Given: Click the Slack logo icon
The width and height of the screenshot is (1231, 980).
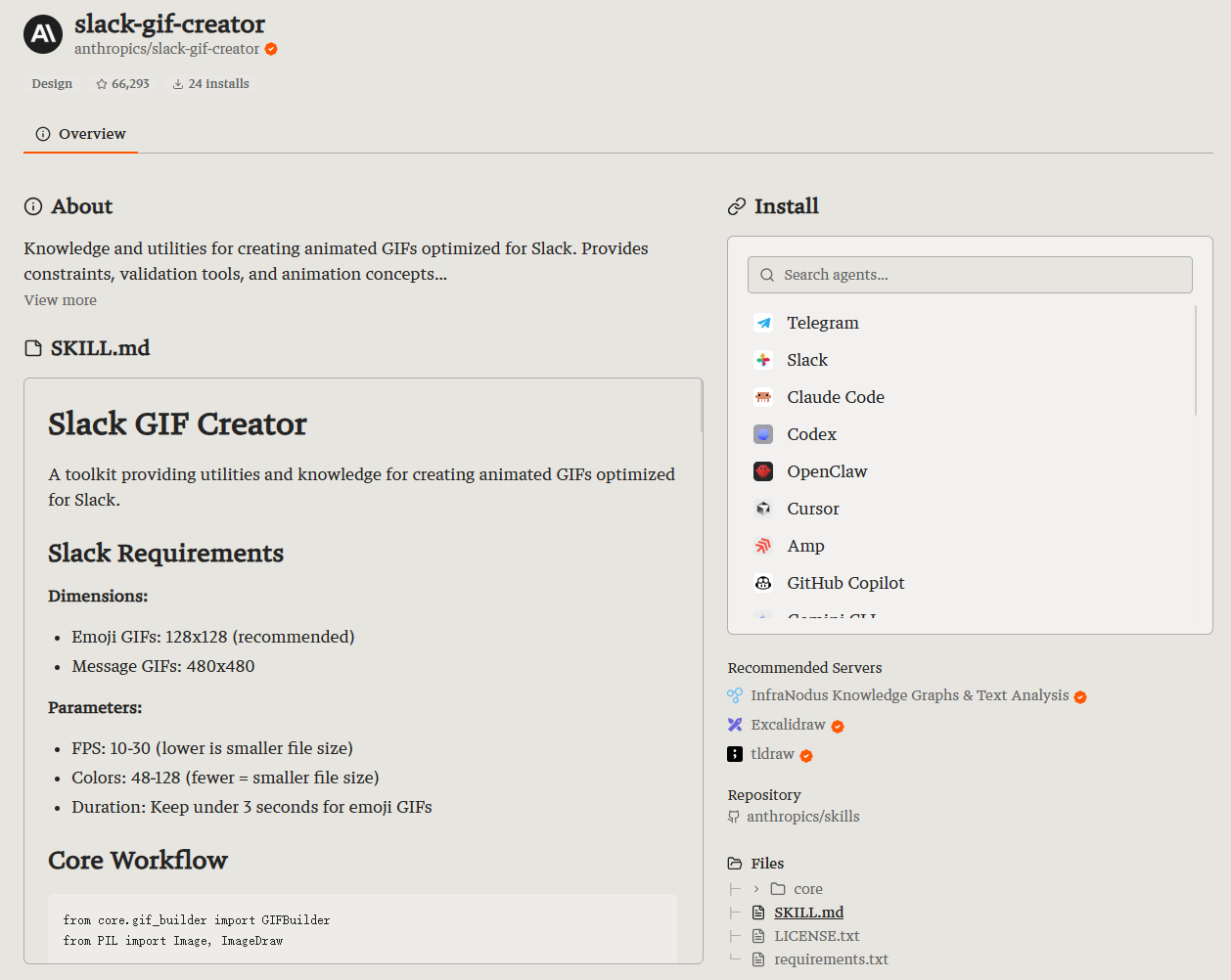Looking at the screenshot, I should coord(763,360).
